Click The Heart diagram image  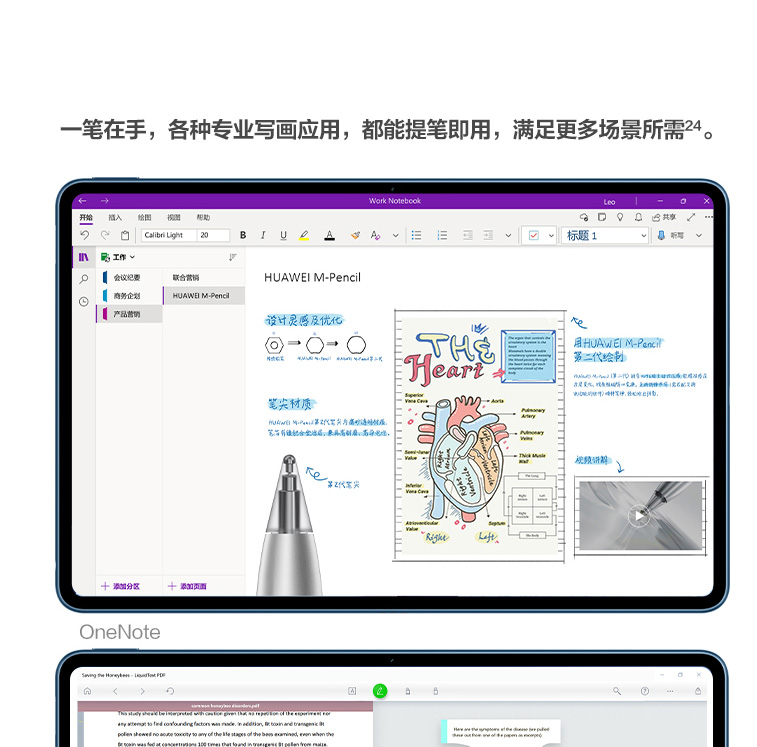pos(479,436)
